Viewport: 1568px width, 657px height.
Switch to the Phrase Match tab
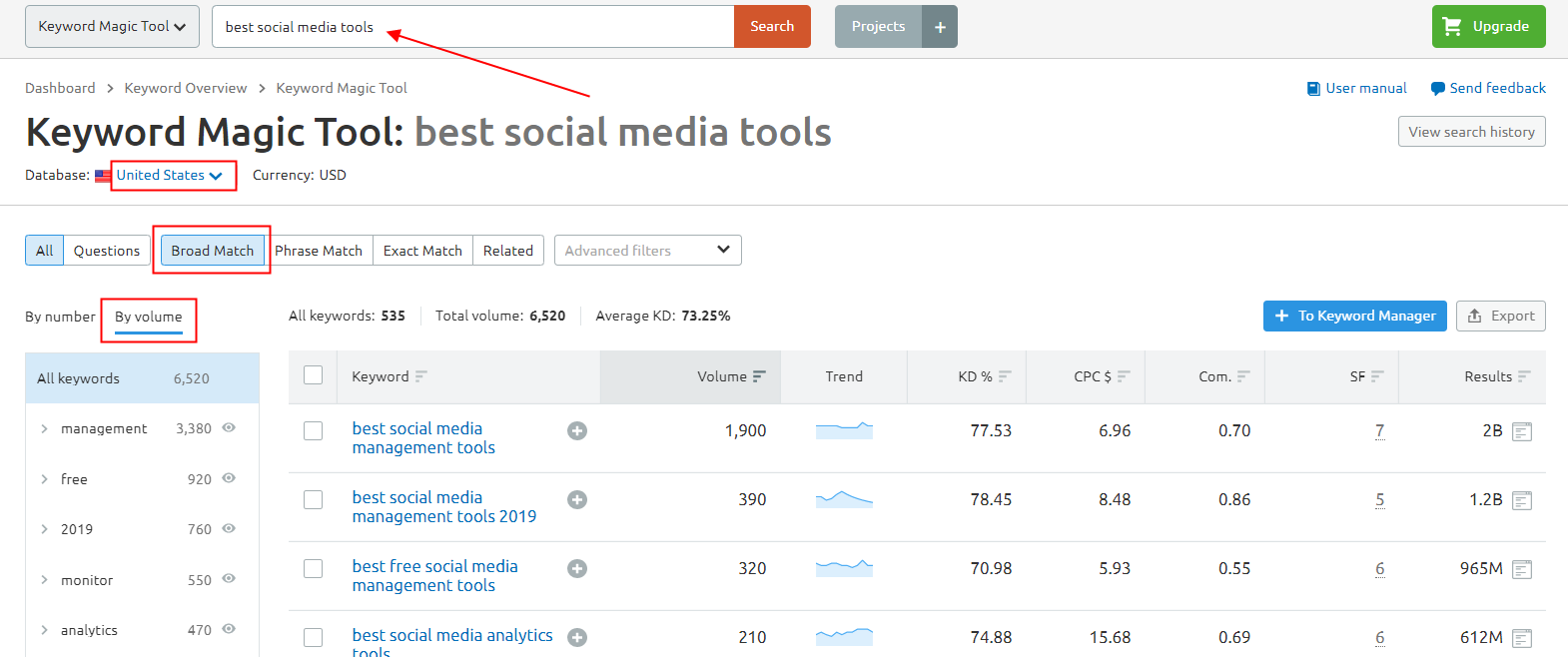coord(319,251)
